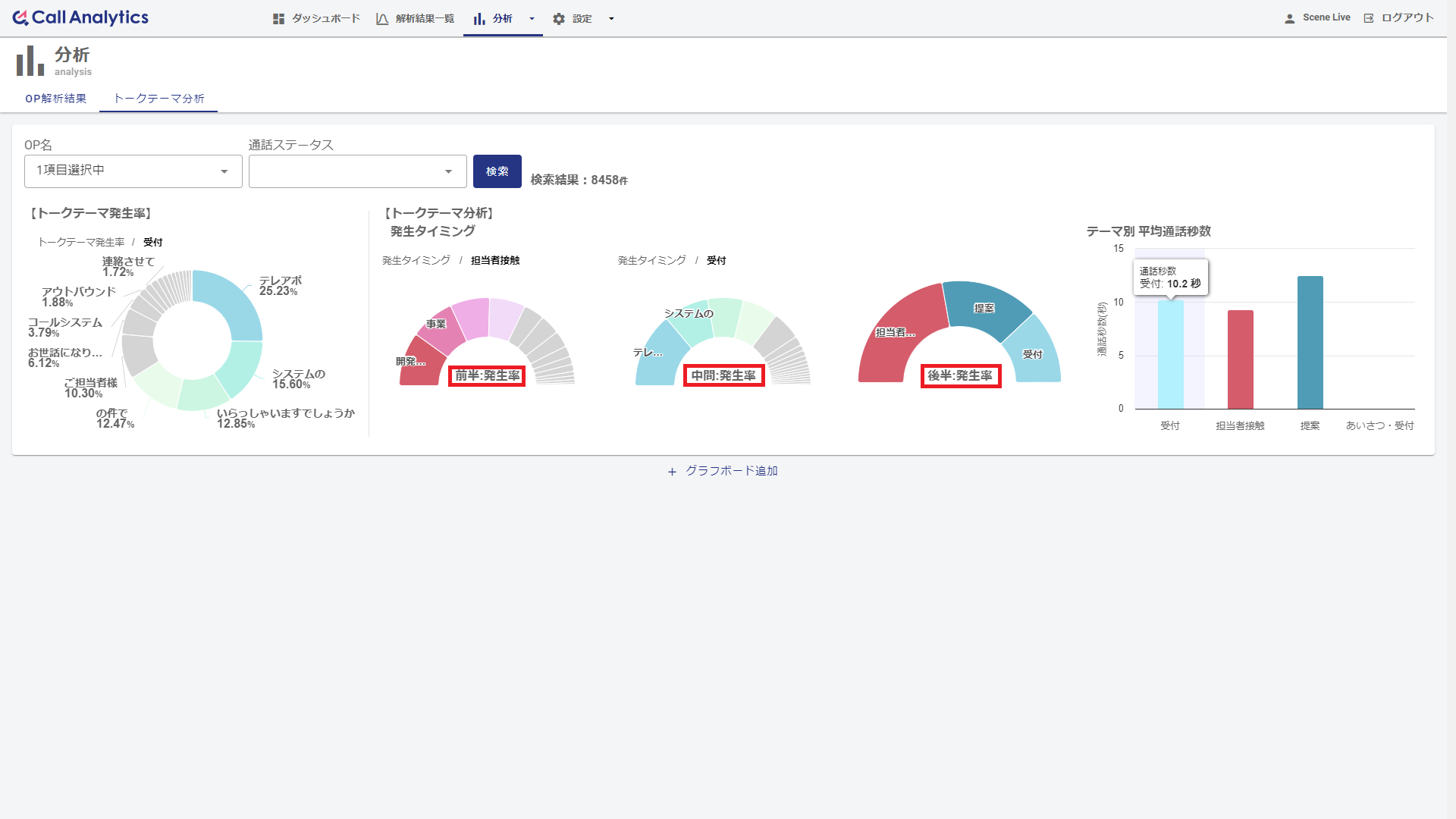Expand the 設定 menu dropdown arrow
Screen dimensions: 1456x819
tap(611, 19)
